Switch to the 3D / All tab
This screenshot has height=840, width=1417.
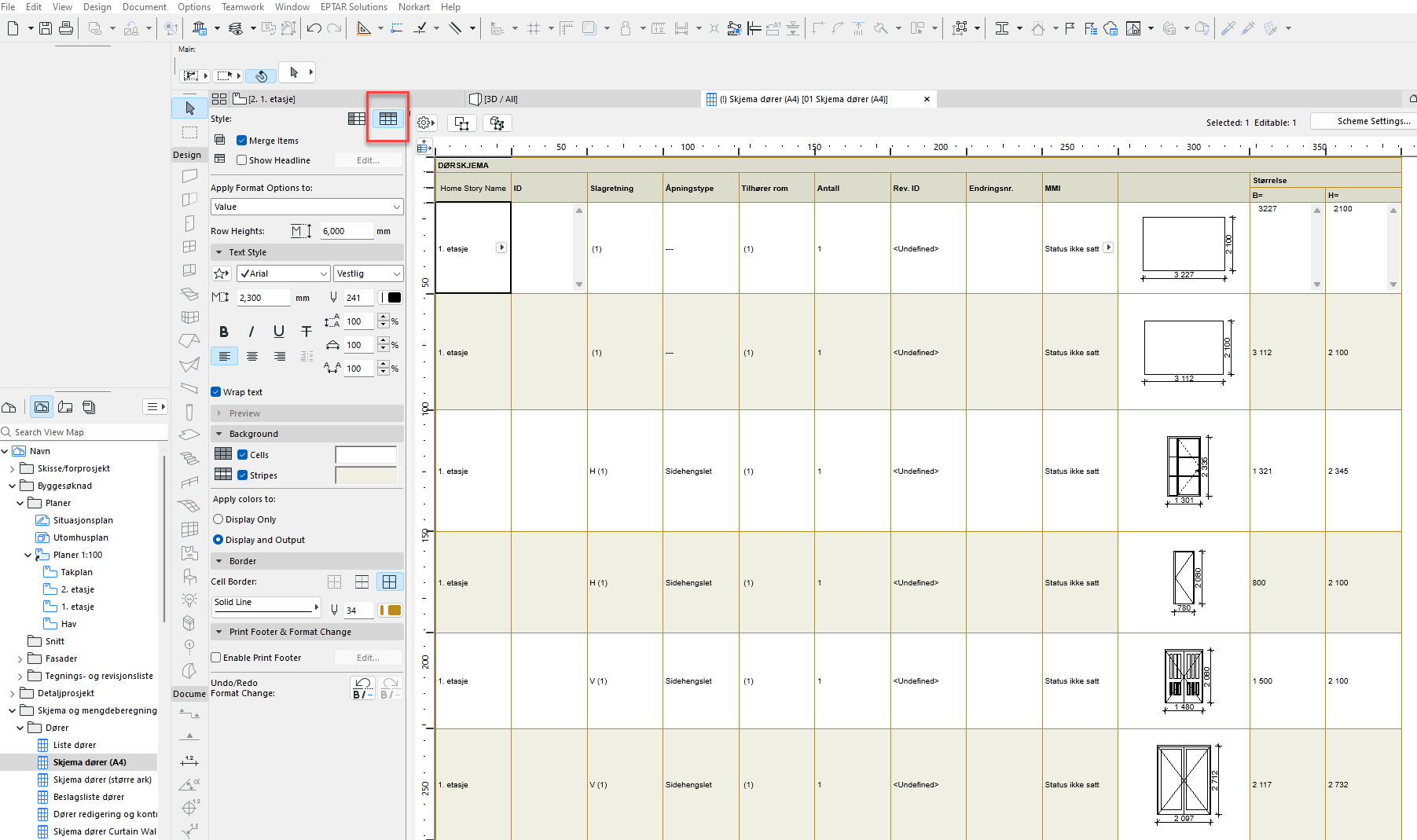[x=500, y=99]
